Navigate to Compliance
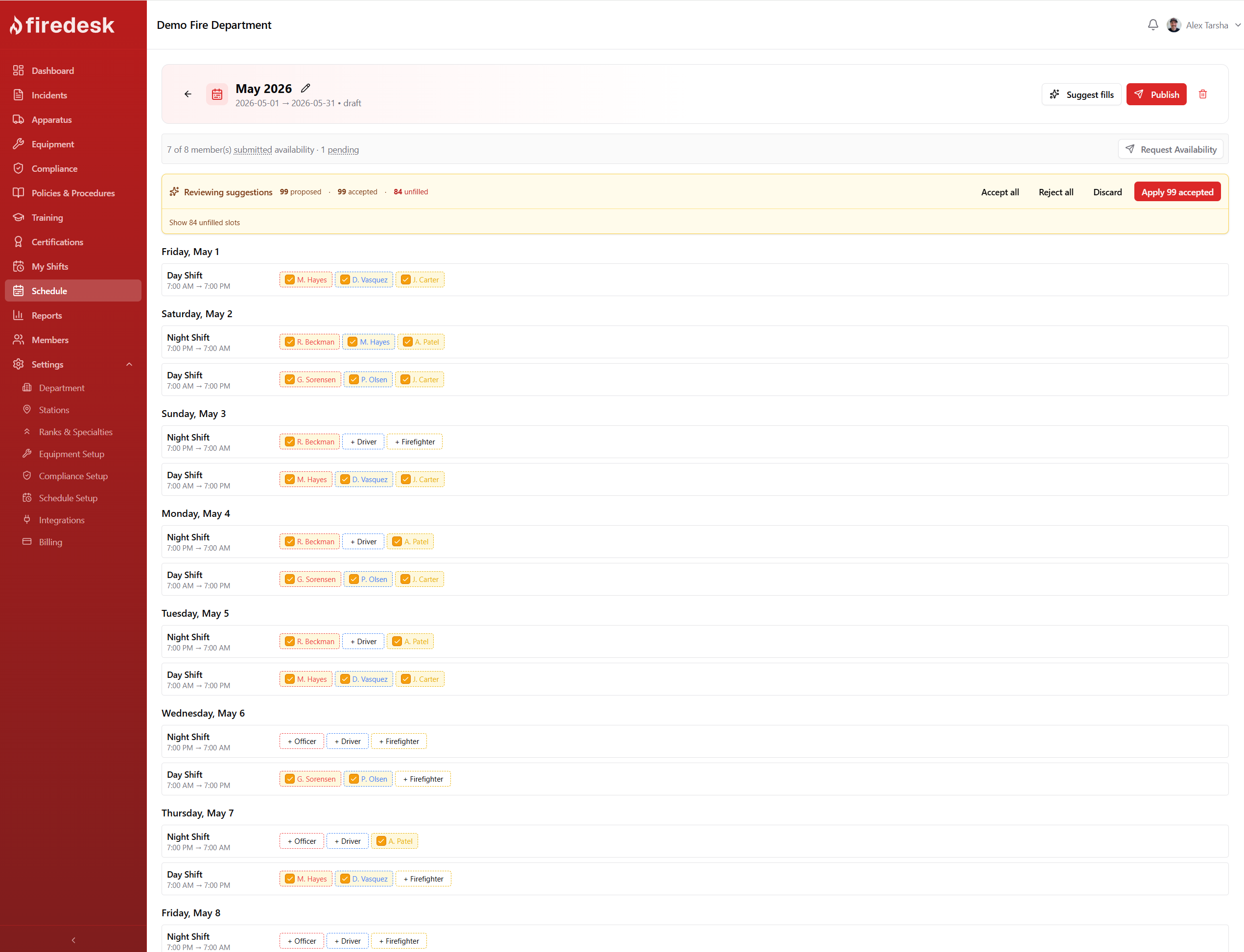Screen dimensions: 1244x952 [73, 168]
